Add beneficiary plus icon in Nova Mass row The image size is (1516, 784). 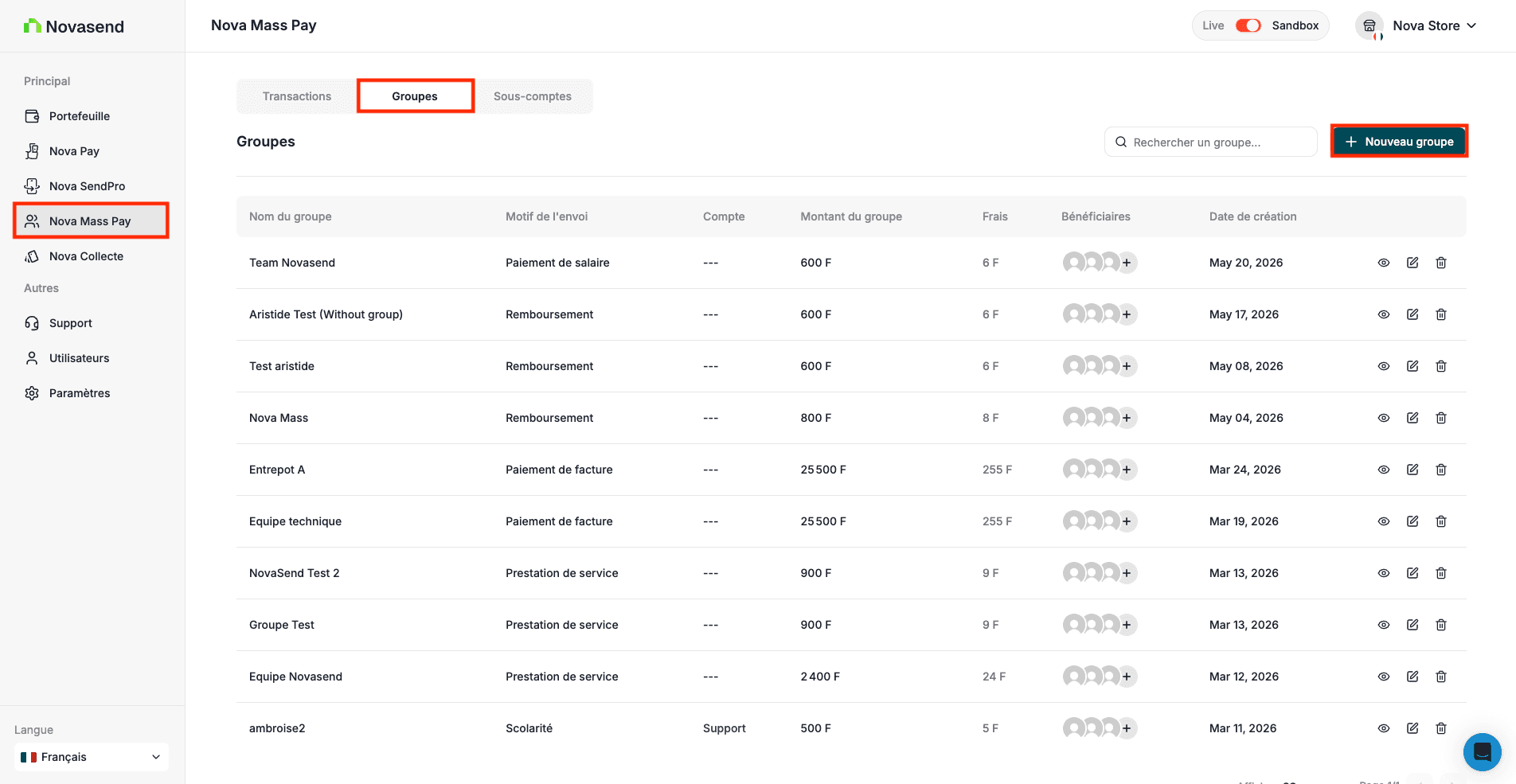coord(1127,418)
